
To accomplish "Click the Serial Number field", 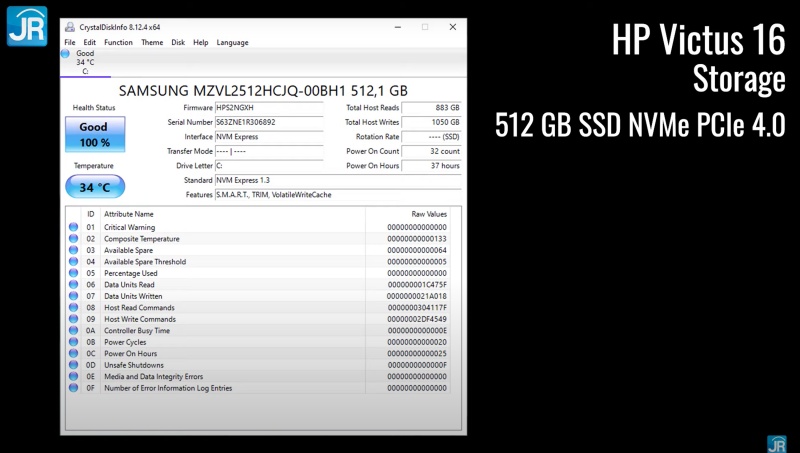I will pyautogui.click(x=269, y=122).
